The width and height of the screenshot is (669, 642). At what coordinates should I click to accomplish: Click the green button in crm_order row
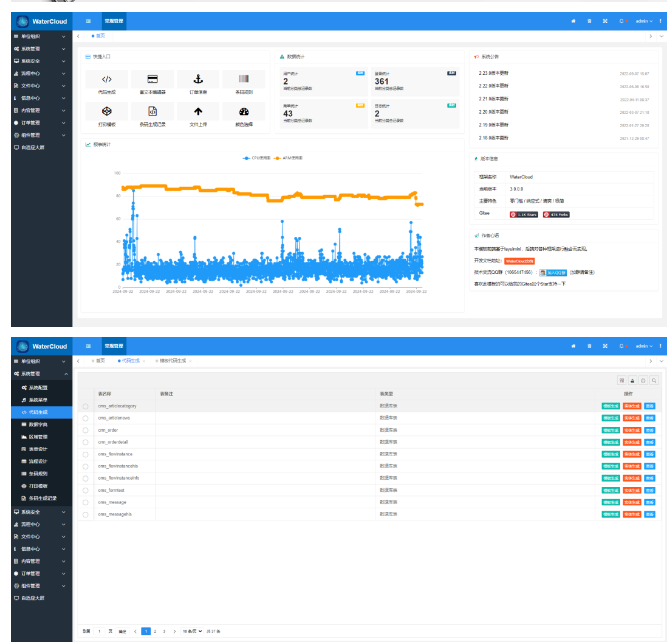click(x=611, y=430)
